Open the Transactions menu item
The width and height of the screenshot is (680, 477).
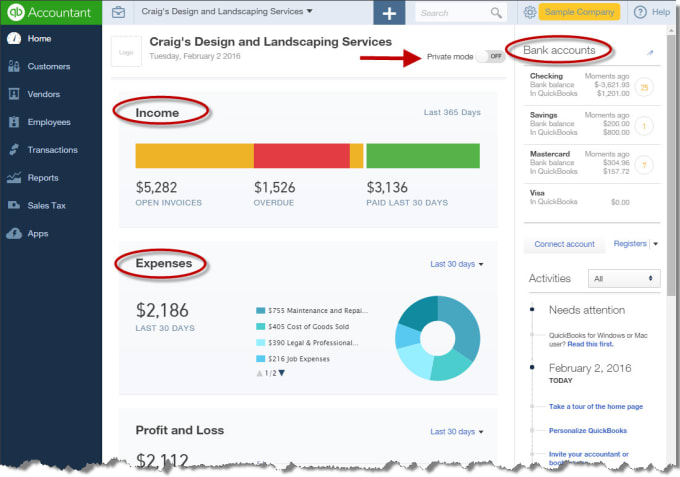(52, 150)
